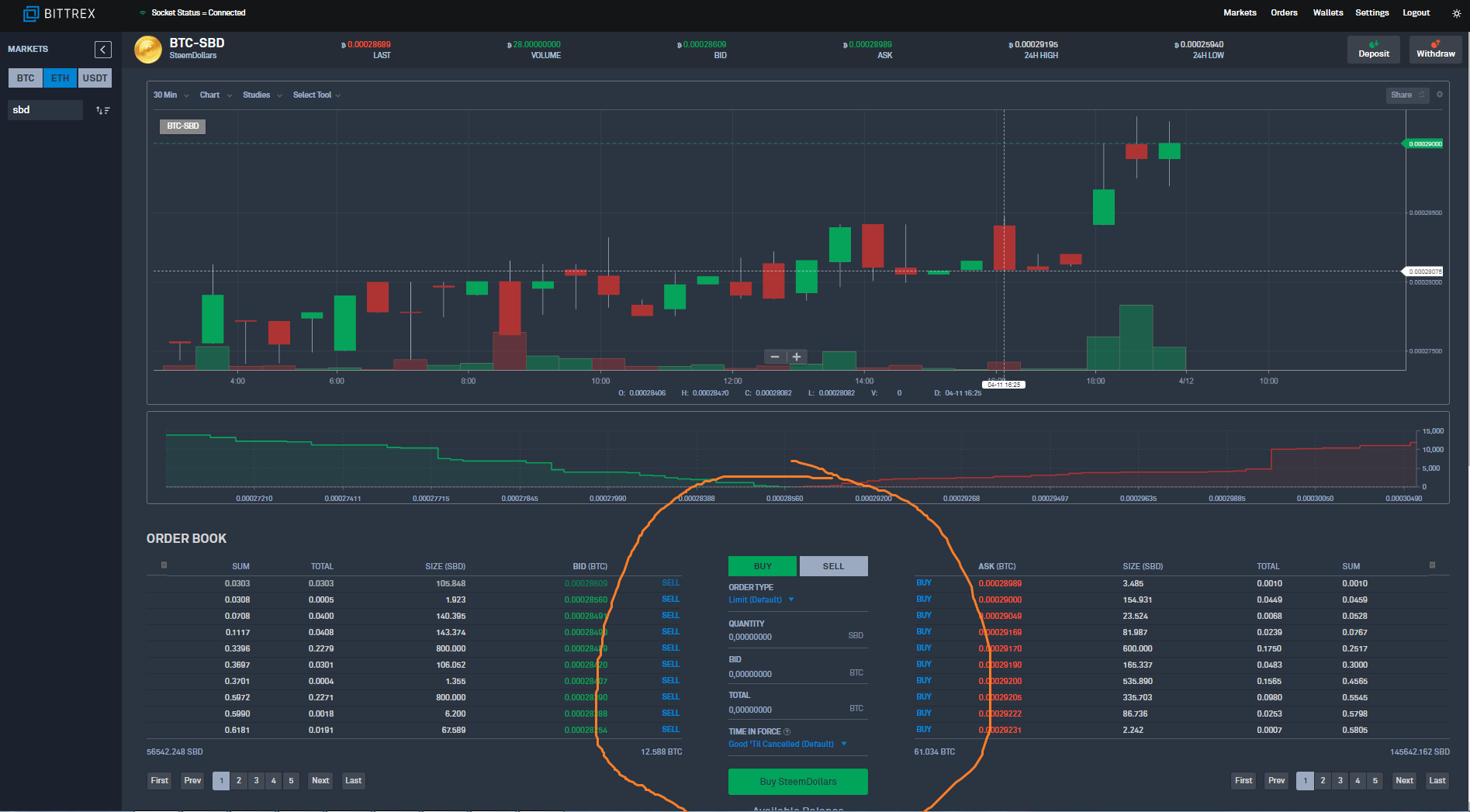Open the Wallets menu
This screenshot has width=1470, height=812.
tap(1327, 13)
